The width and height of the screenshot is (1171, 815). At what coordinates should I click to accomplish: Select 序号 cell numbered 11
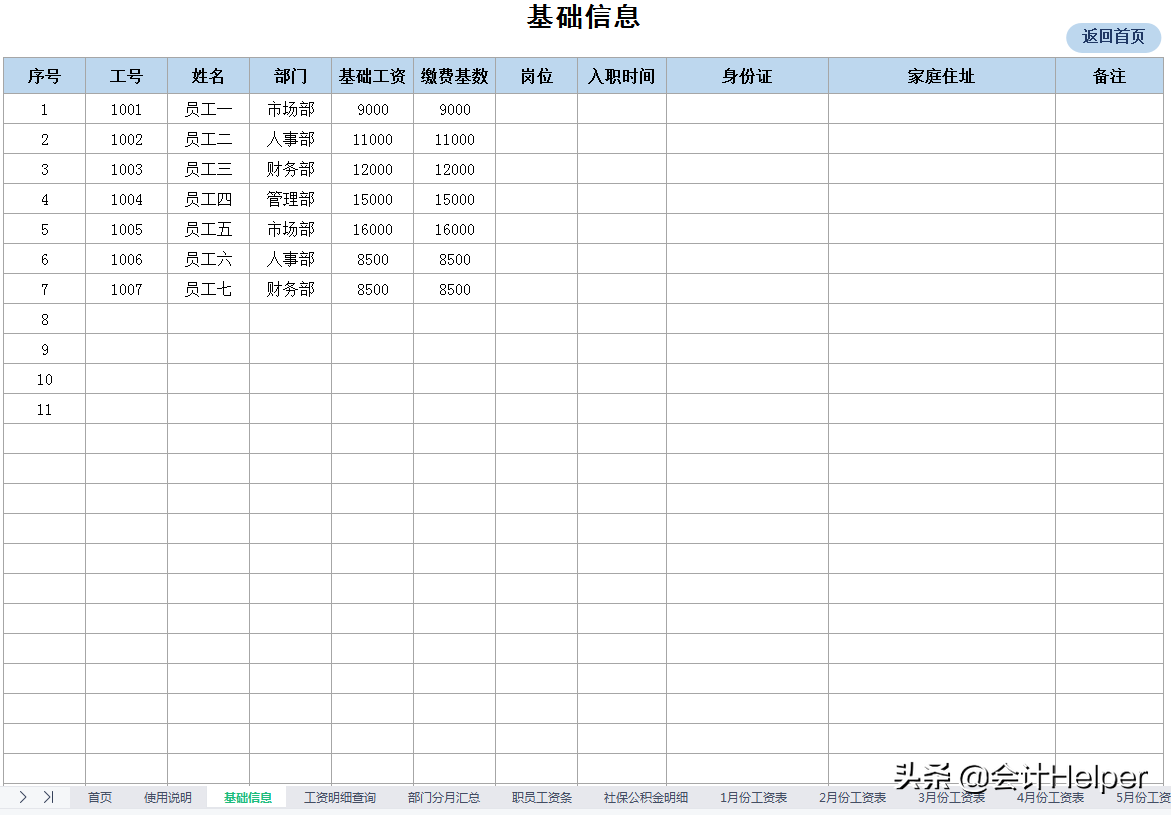tap(44, 409)
